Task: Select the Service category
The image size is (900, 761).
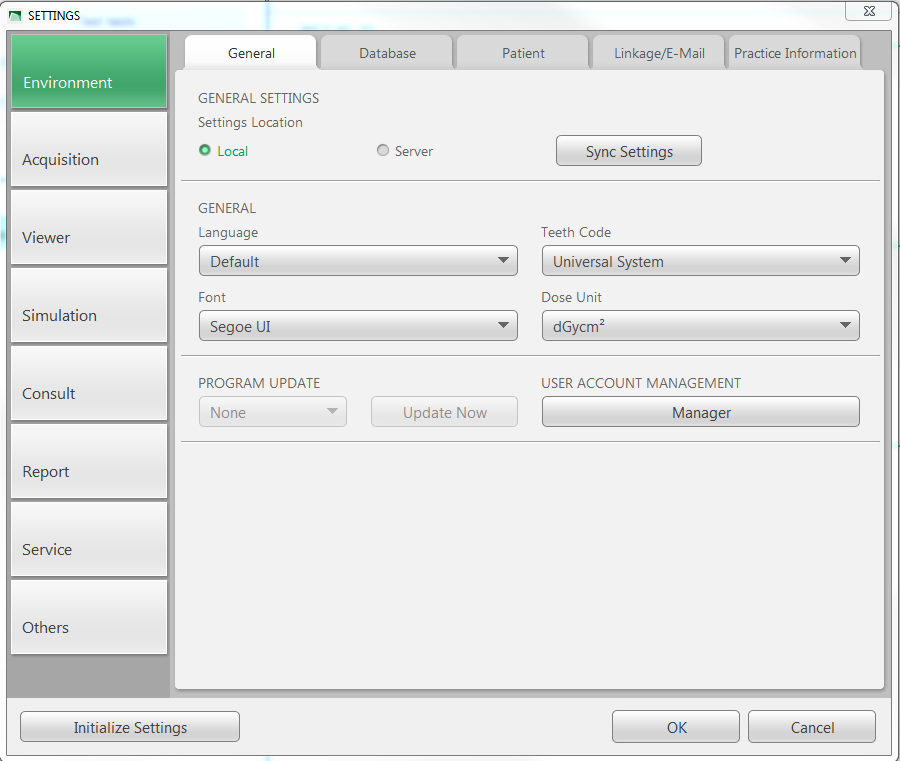Action: pyautogui.click(x=89, y=539)
